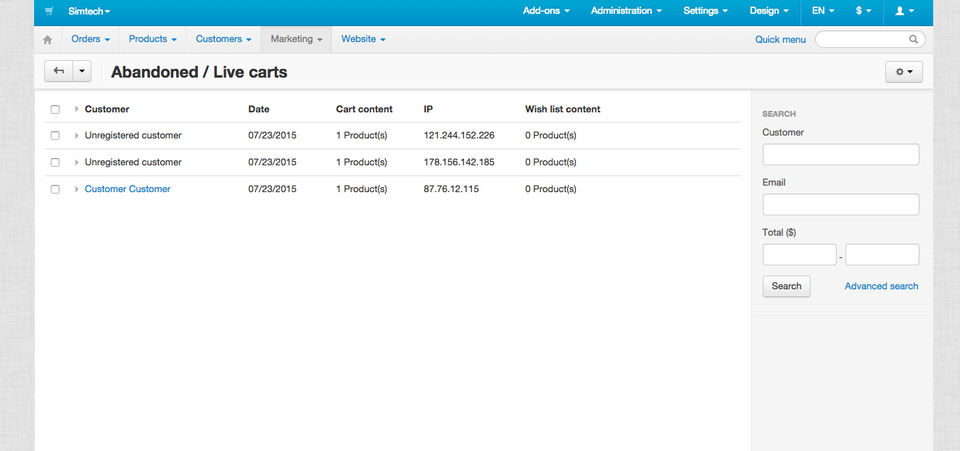Click the Email search input field
The width and height of the screenshot is (960, 451).
click(841, 204)
